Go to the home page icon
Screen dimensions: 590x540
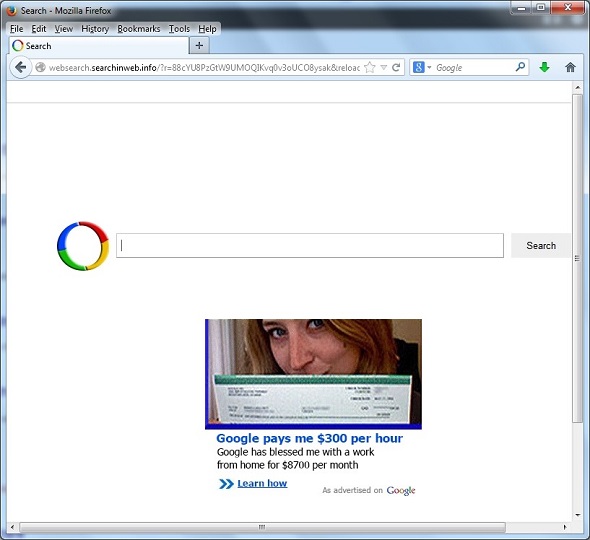[570, 68]
